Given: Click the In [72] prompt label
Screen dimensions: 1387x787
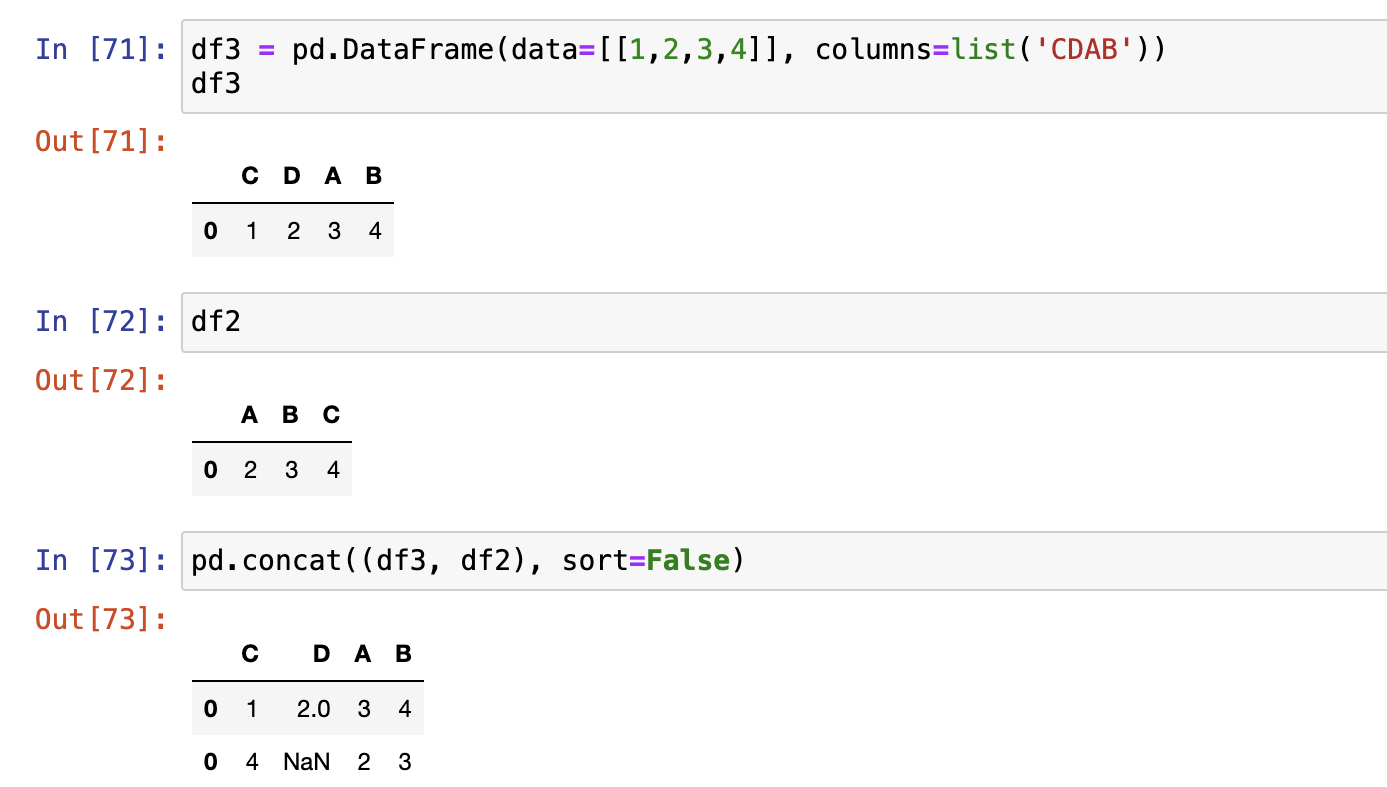Looking at the screenshot, I should tap(101, 322).
